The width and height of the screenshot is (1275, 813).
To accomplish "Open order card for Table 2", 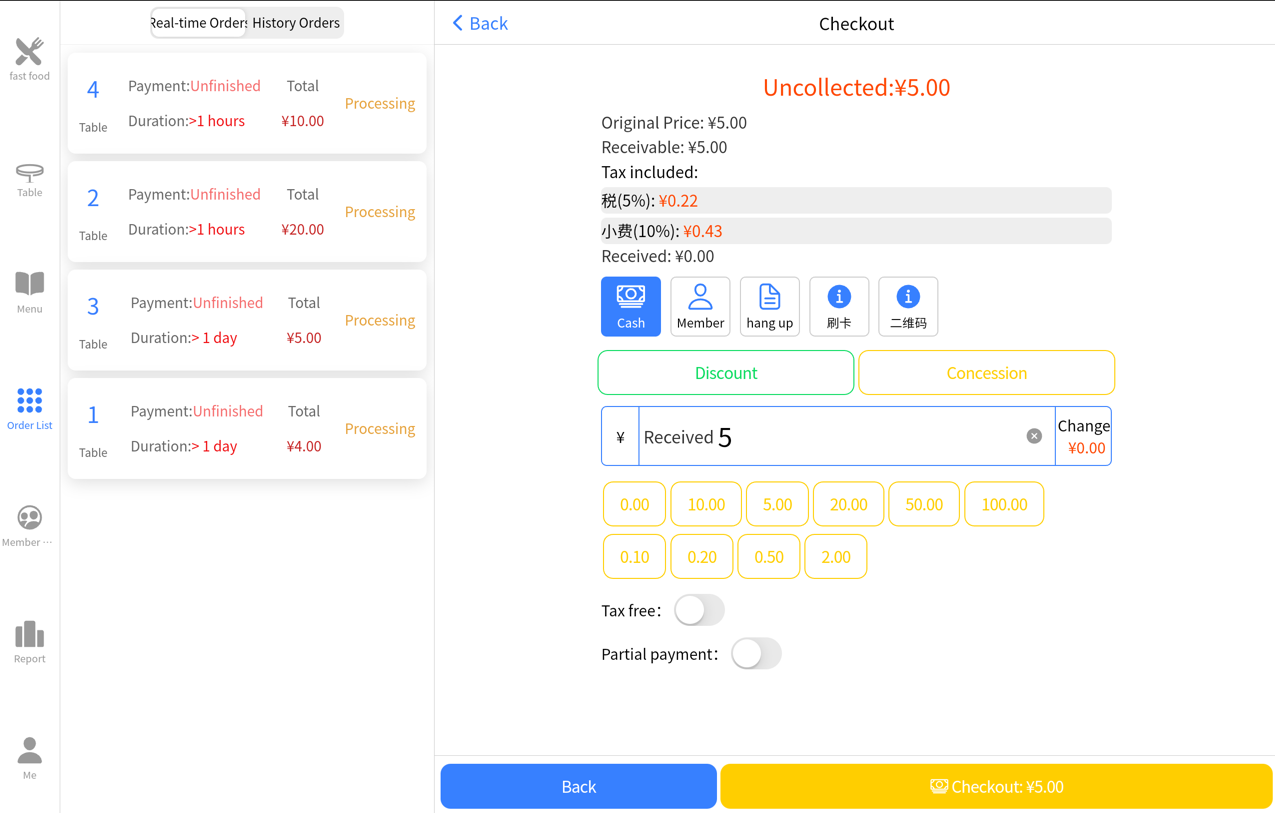I will click(x=247, y=211).
